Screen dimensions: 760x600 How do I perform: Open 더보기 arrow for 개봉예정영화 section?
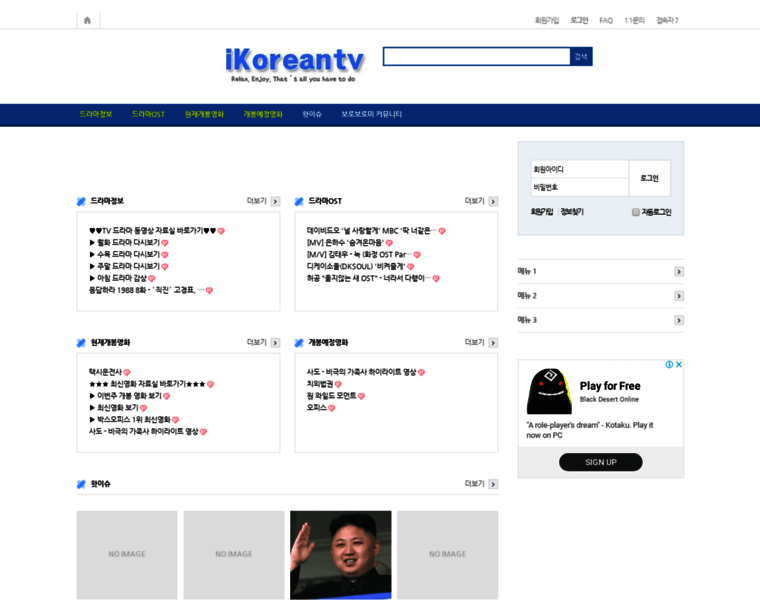pyautogui.click(x=493, y=343)
